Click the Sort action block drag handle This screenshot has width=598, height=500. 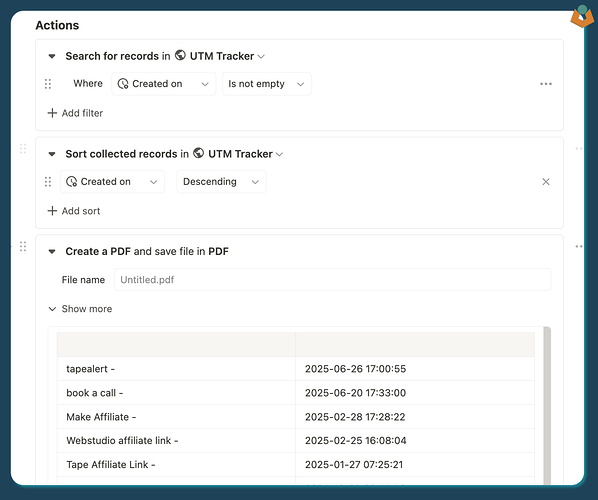[23, 148]
